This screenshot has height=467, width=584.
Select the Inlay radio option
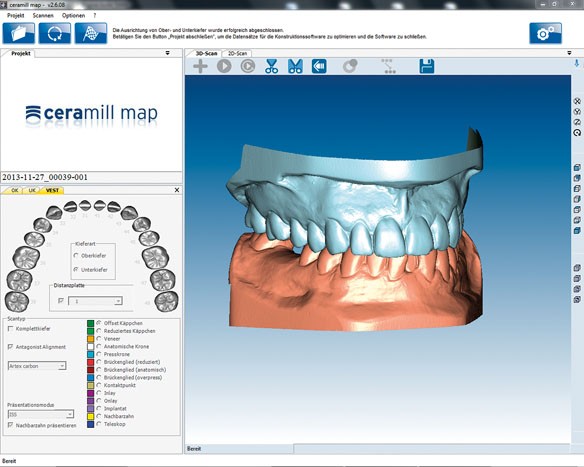99,393
